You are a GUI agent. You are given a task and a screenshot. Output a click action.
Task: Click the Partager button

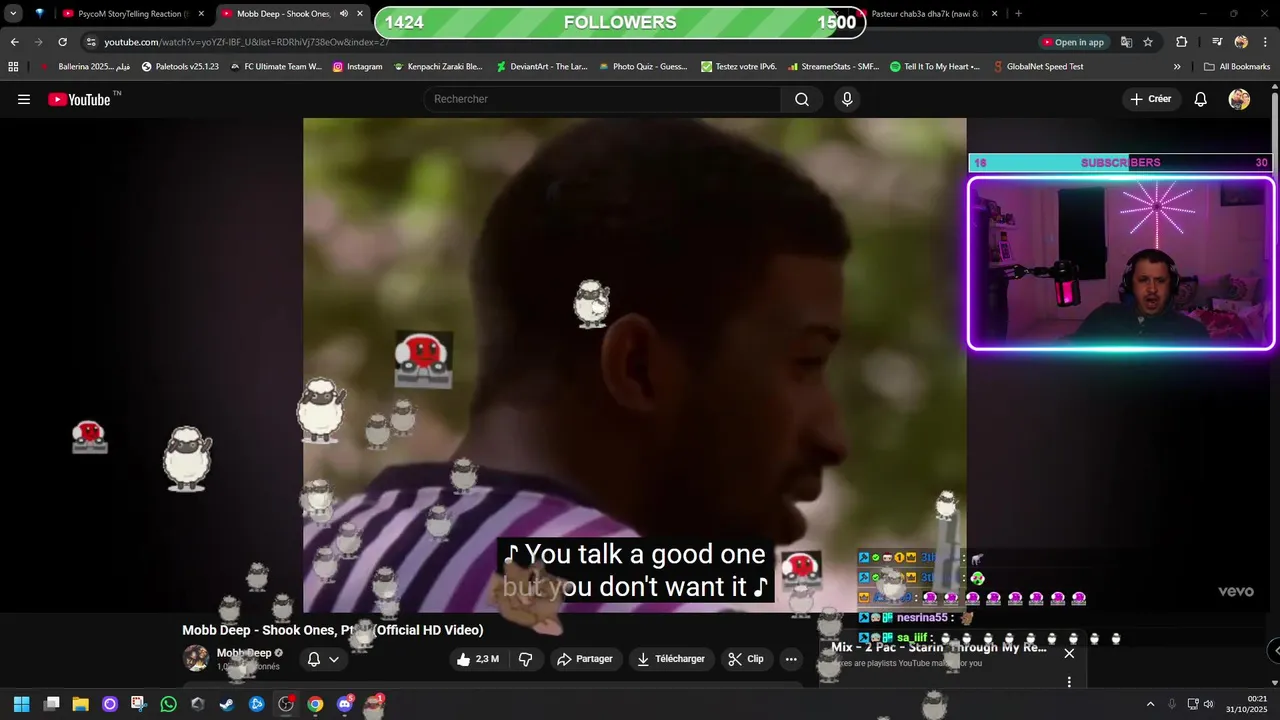tap(585, 659)
